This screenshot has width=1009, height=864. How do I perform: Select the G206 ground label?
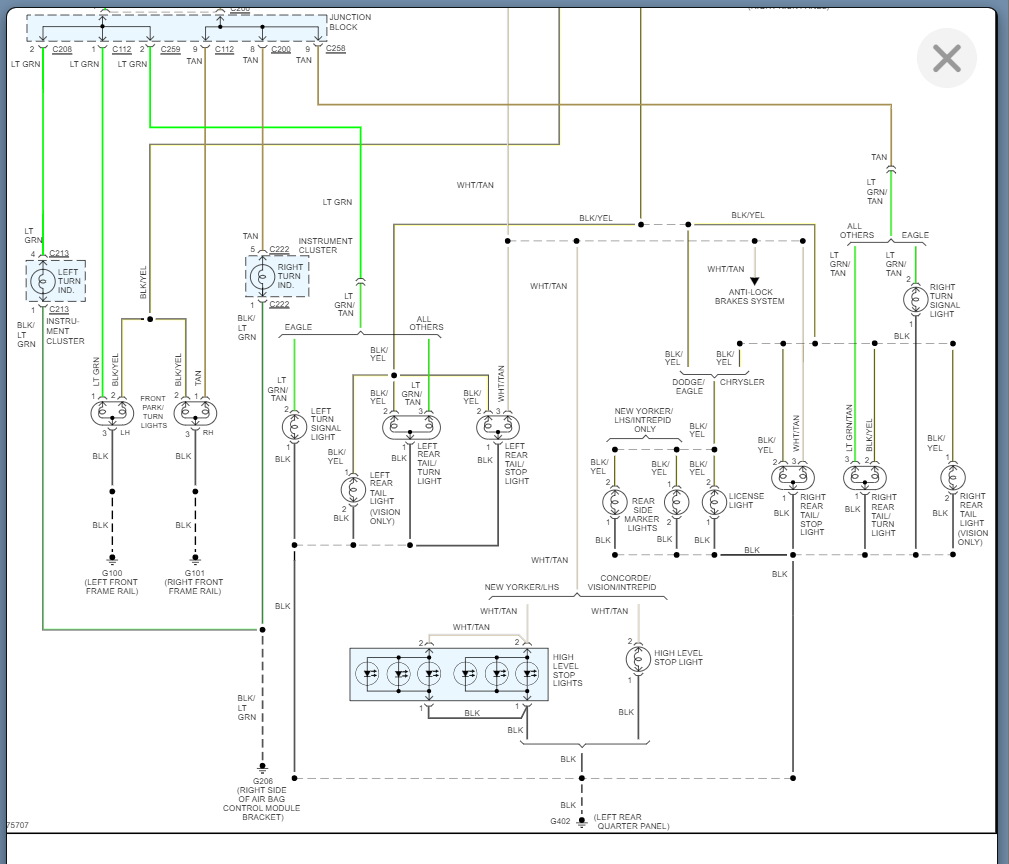[x=262, y=780]
